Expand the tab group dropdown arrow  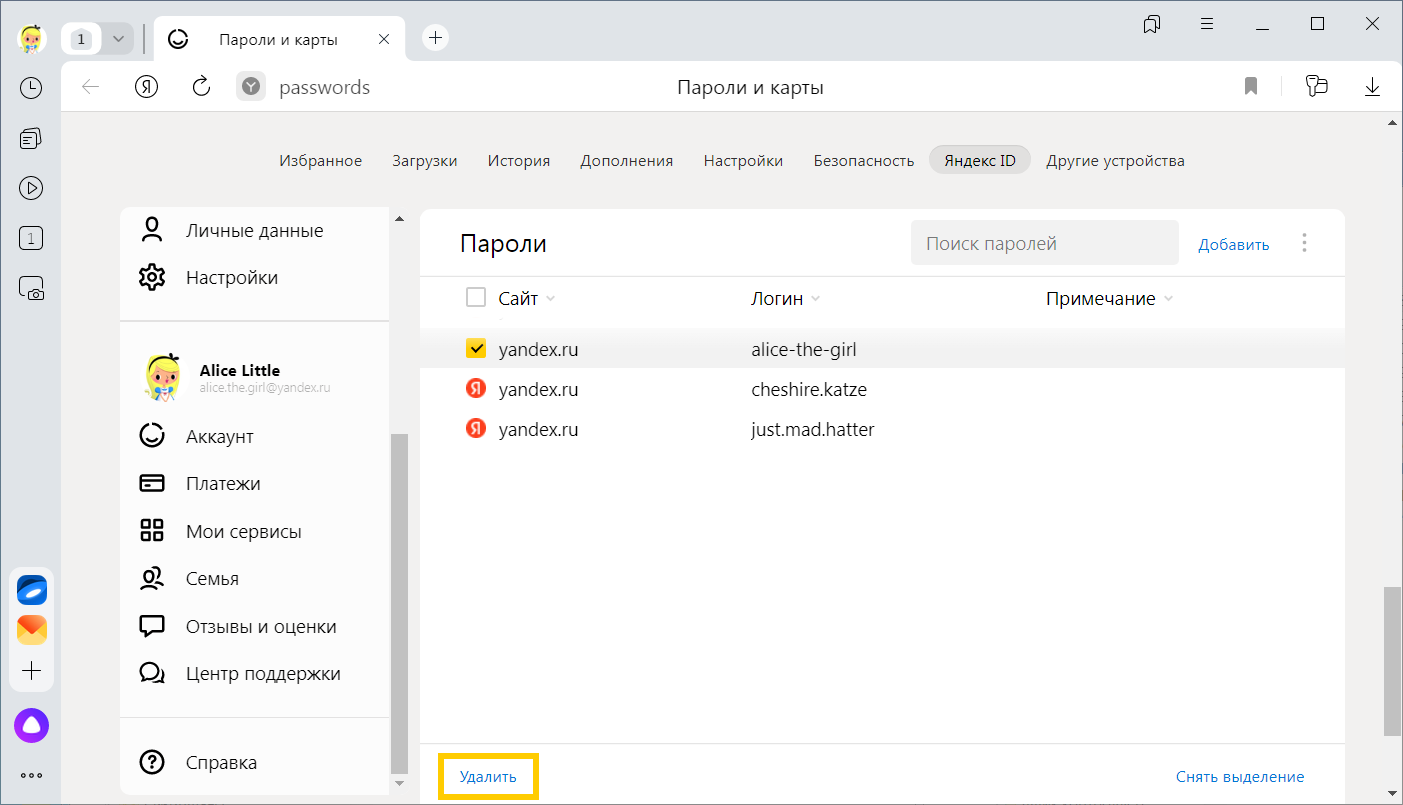coord(119,39)
